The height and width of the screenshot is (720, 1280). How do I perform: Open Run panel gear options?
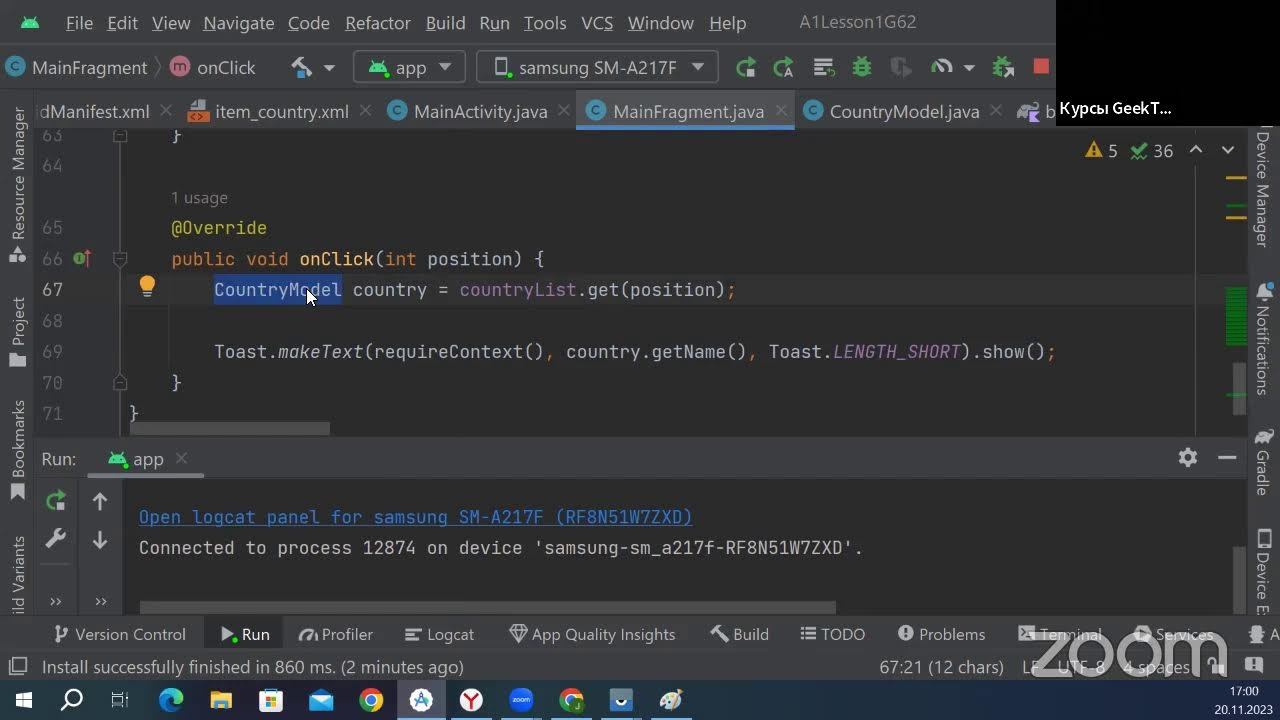tap(1188, 457)
